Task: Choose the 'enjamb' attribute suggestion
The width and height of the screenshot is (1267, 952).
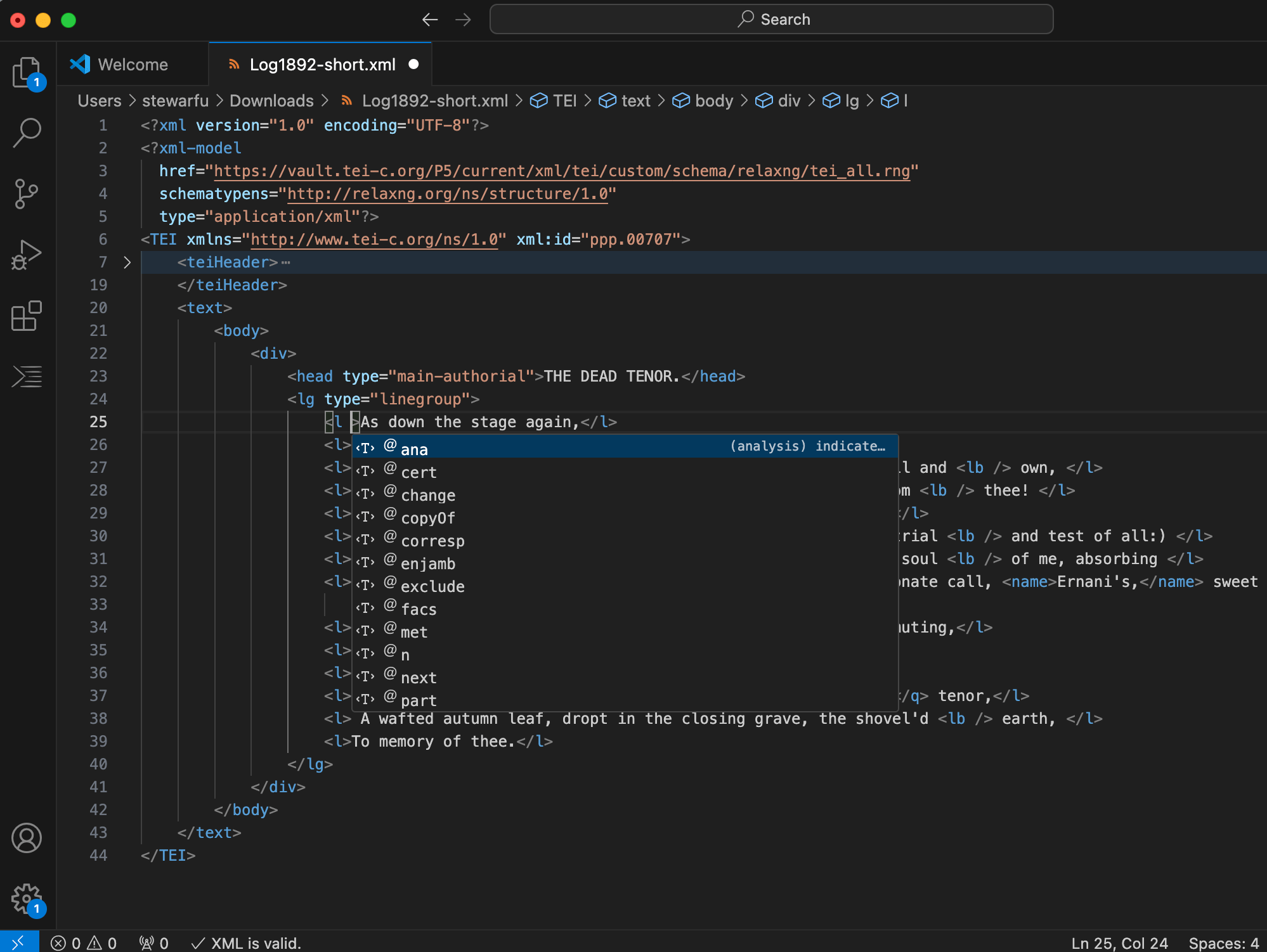Action: click(428, 563)
